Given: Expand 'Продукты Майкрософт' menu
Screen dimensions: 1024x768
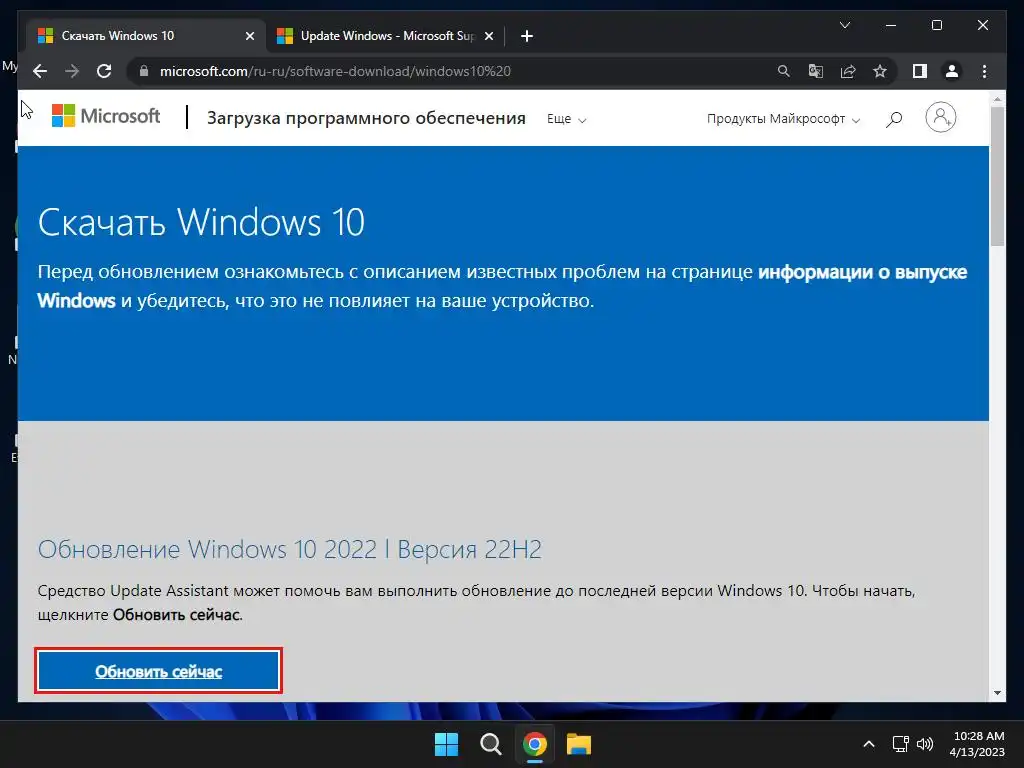Looking at the screenshot, I should click(783, 119).
